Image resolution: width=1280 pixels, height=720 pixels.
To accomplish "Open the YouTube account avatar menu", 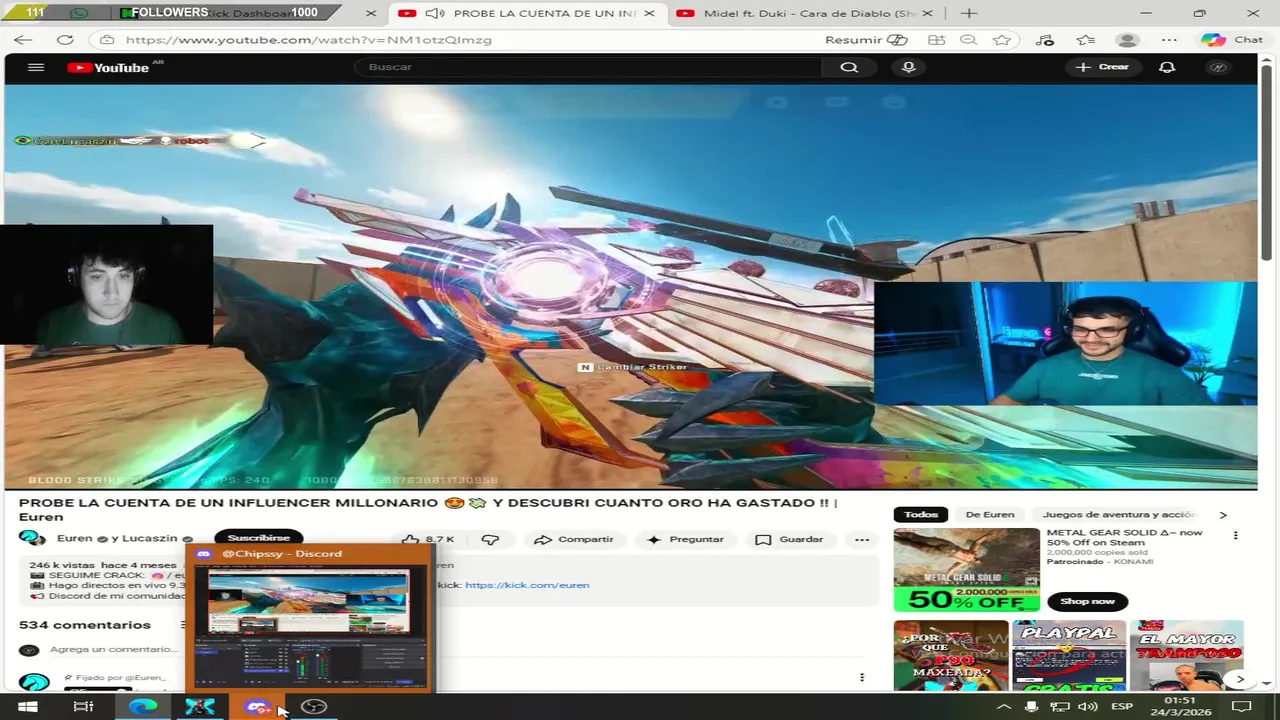I will point(1218,67).
